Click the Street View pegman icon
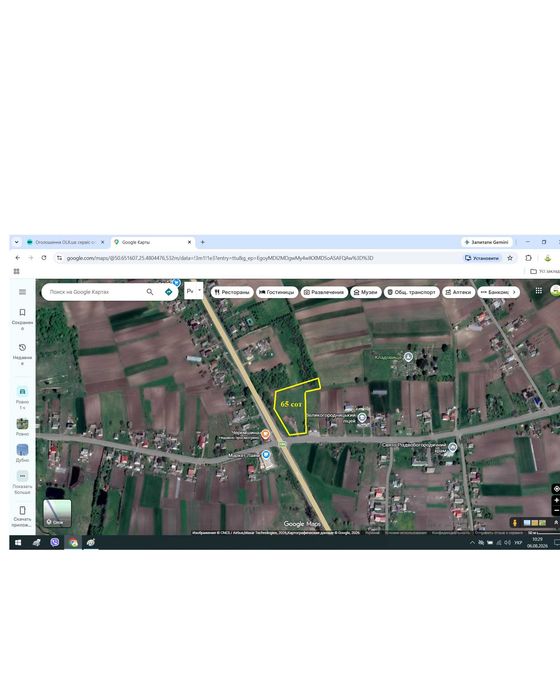The image size is (560, 700). point(515,523)
